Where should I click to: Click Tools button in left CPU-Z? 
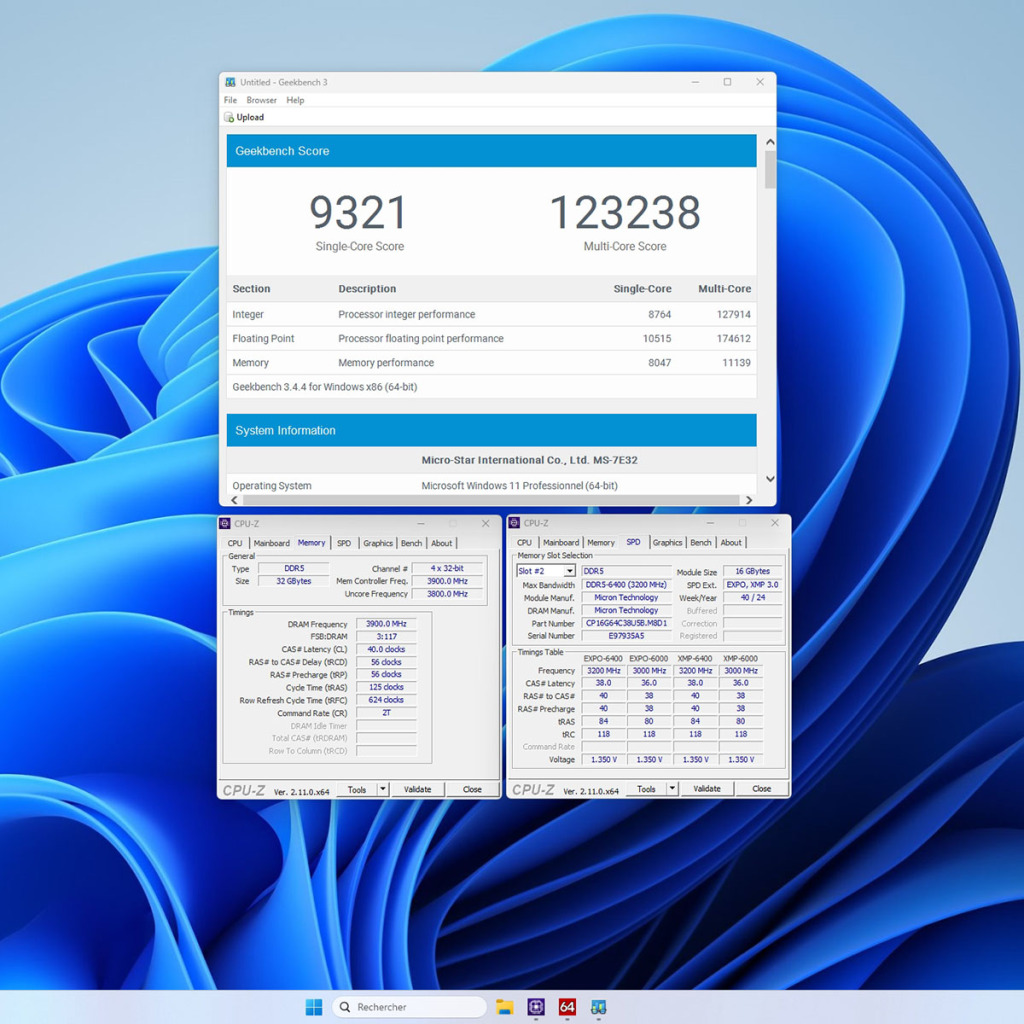coord(357,790)
